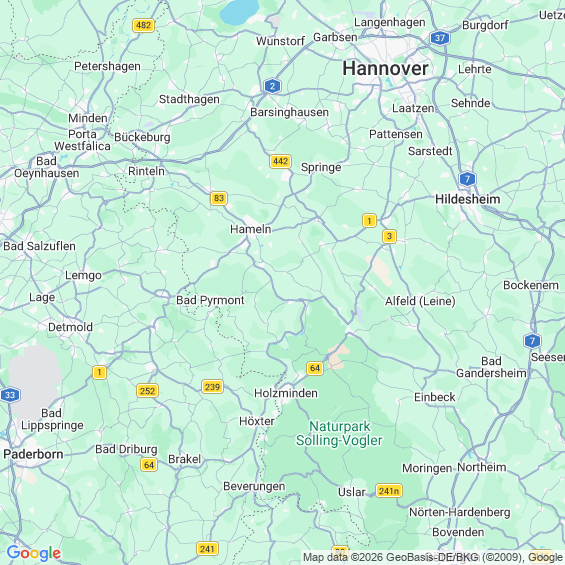The image size is (565, 565).
Task: Click the route 3 shield near Alfeld
Action: point(389,236)
